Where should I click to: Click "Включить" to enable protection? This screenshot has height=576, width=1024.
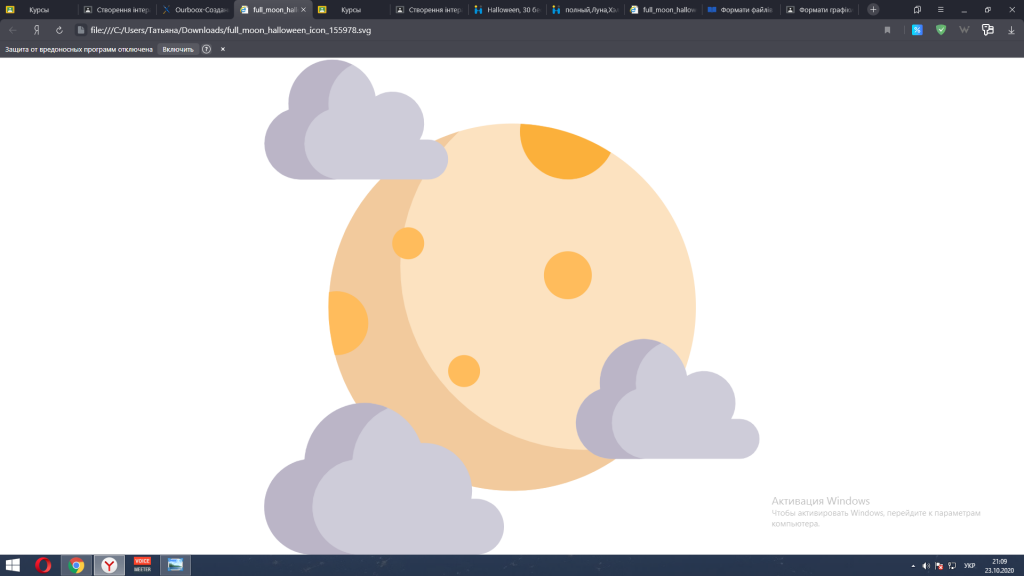coord(178,49)
